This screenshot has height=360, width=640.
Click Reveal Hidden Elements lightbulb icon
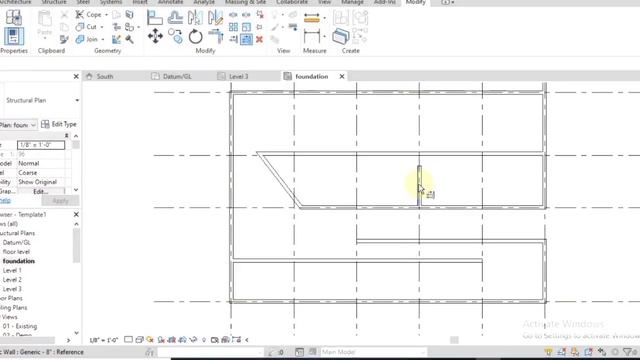[204, 340]
